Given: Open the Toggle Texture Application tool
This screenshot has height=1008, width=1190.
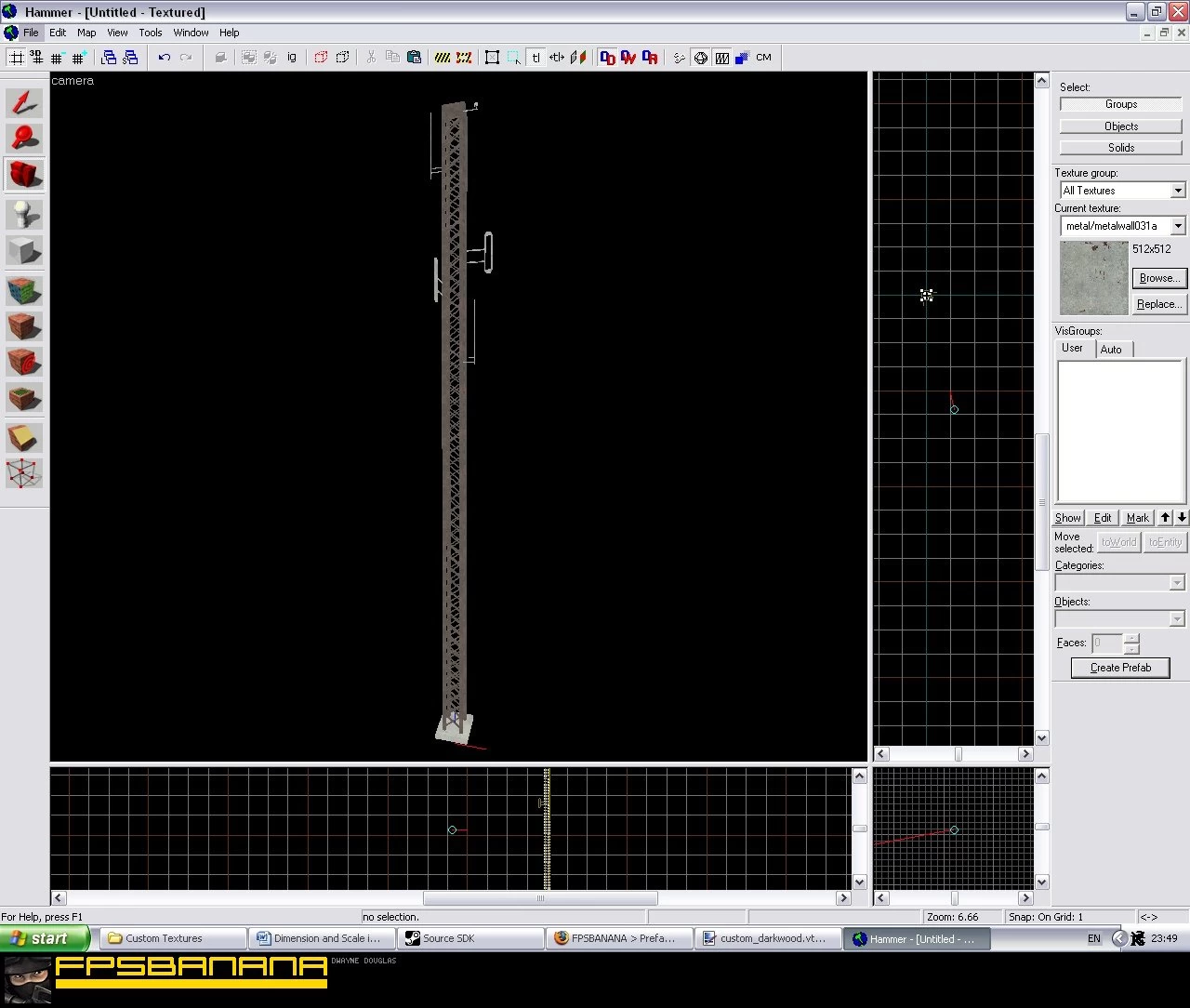Looking at the screenshot, I should [25, 291].
